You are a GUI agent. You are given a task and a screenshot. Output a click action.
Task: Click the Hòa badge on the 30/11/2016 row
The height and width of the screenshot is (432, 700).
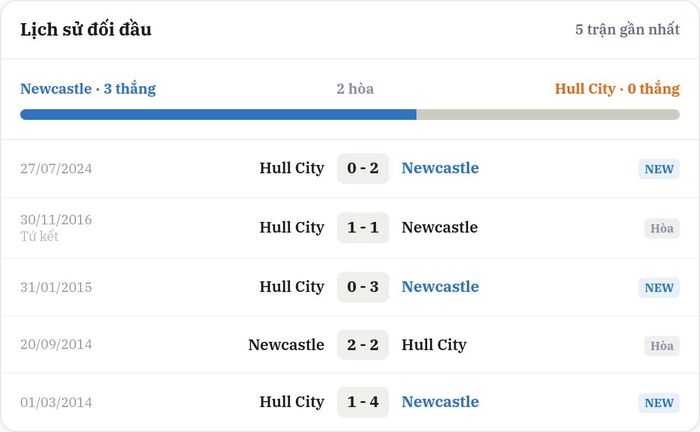(x=662, y=228)
